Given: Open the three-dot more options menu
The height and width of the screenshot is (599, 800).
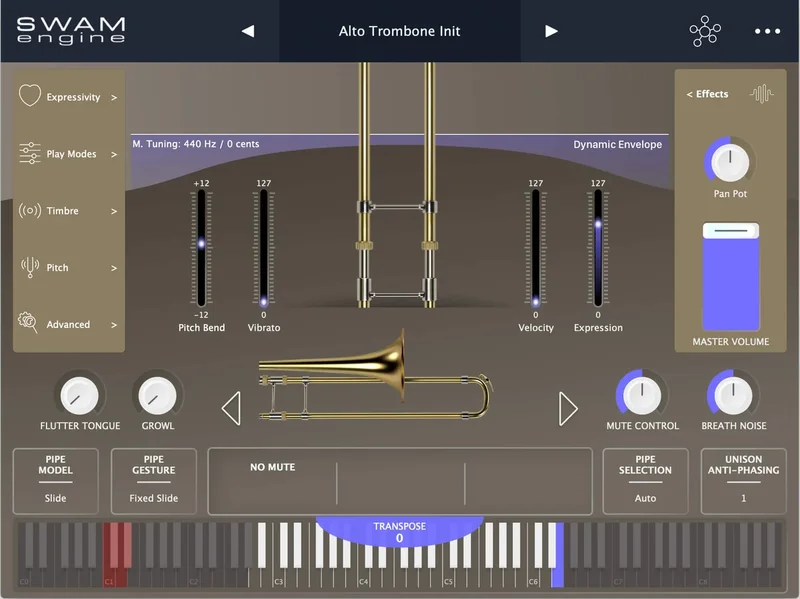Looking at the screenshot, I should (x=767, y=31).
